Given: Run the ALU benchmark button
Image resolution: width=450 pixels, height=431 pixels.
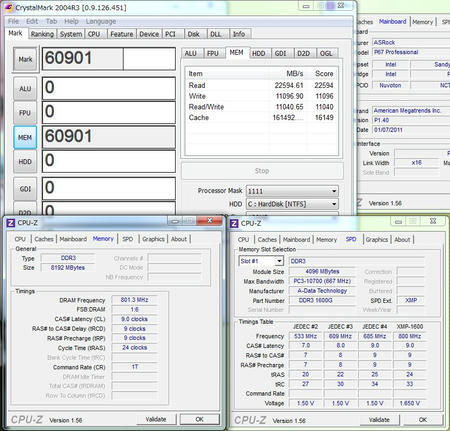Looking at the screenshot, I should (25, 89).
